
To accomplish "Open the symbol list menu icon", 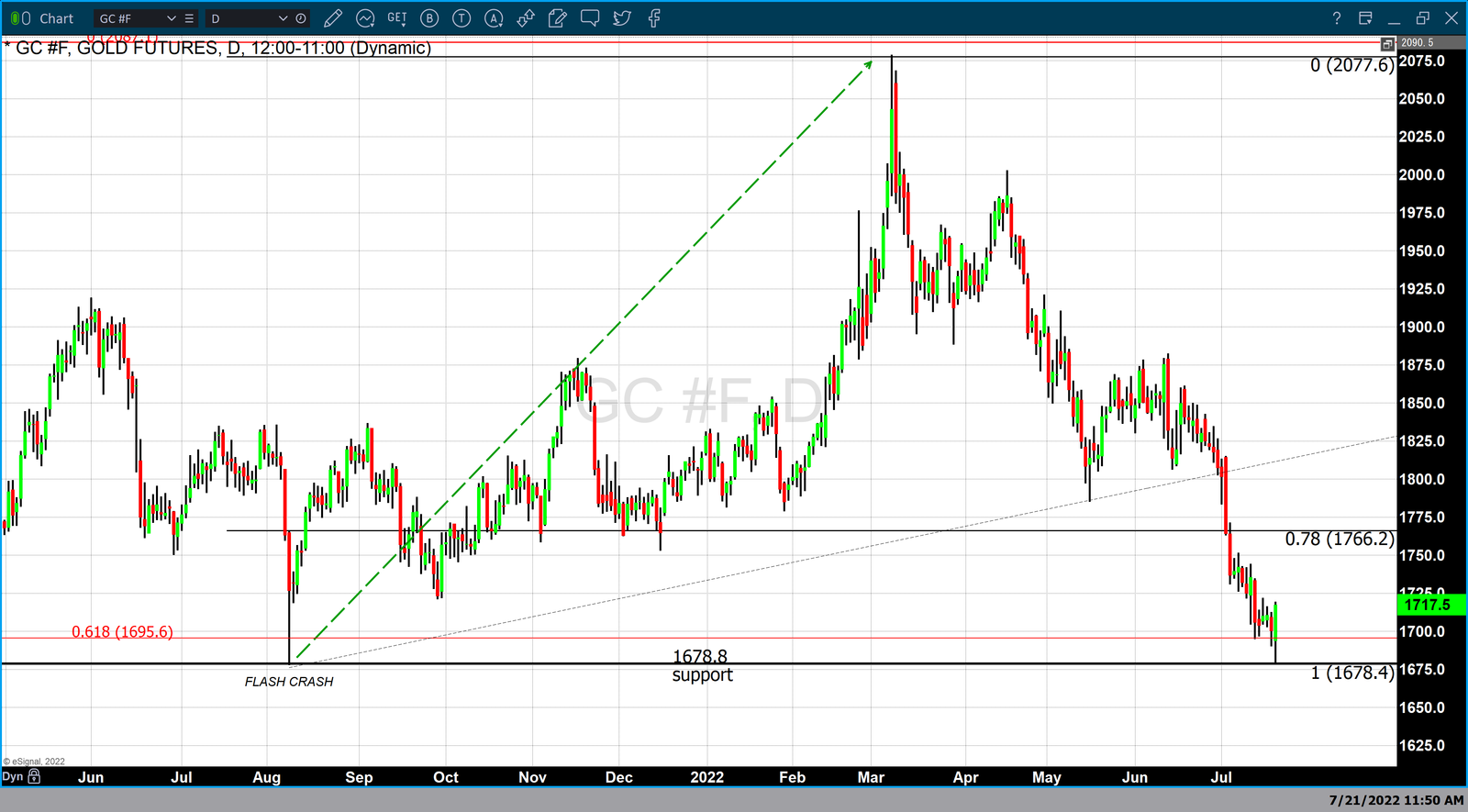I will pos(189,18).
